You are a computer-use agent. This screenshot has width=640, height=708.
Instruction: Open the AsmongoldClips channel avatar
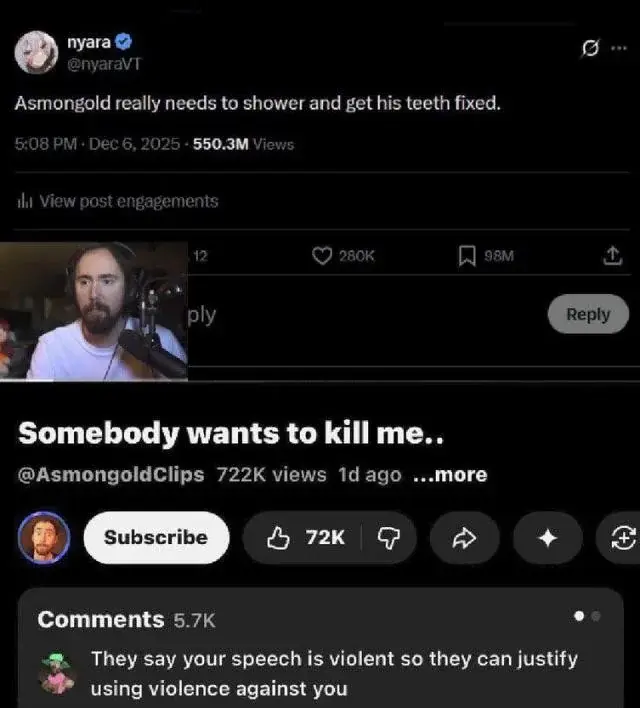[x=44, y=537]
